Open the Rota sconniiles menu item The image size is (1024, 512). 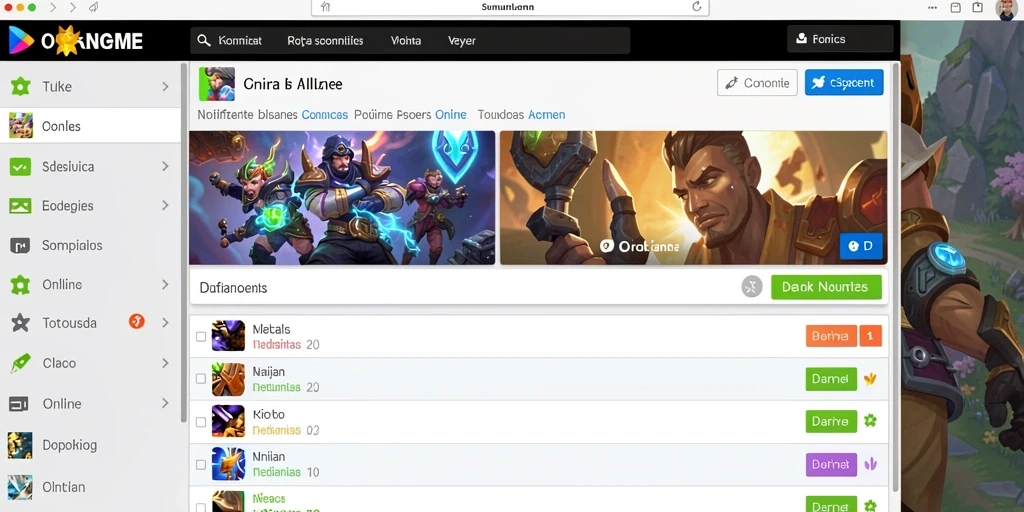click(x=325, y=40)
